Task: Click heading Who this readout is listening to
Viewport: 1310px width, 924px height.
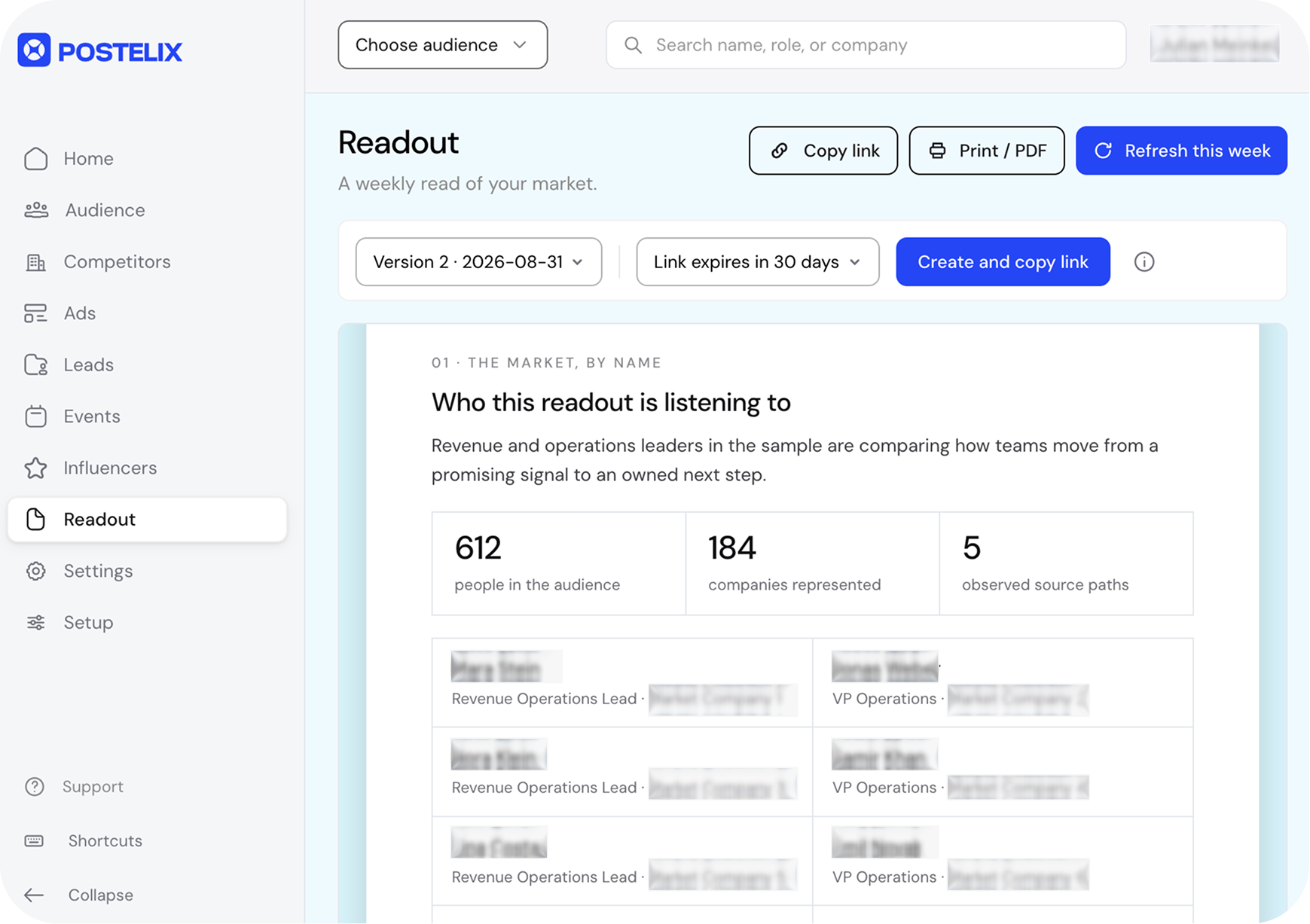Action: (x=611, y=403)
